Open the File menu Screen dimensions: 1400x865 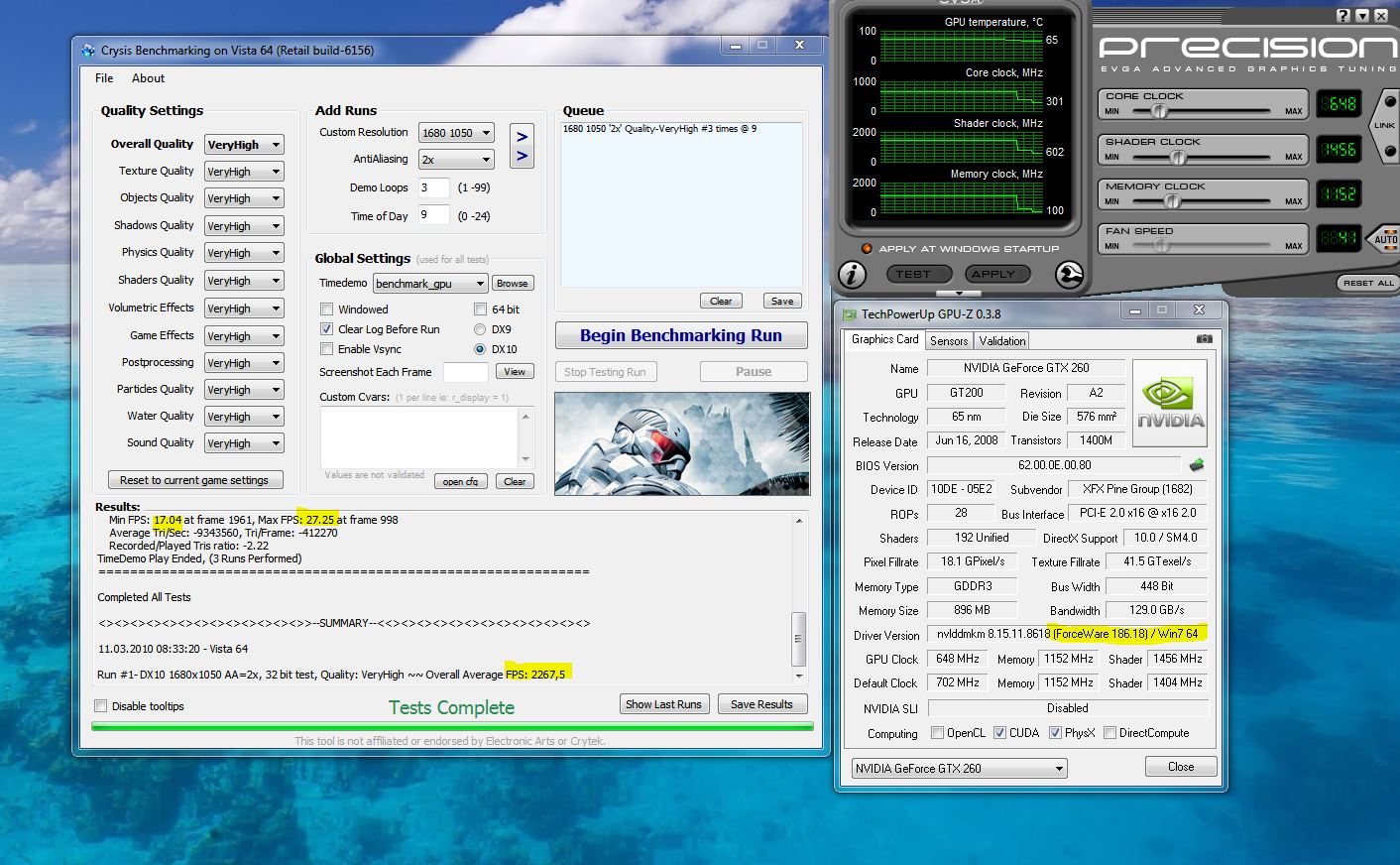[x=104, y=78]
